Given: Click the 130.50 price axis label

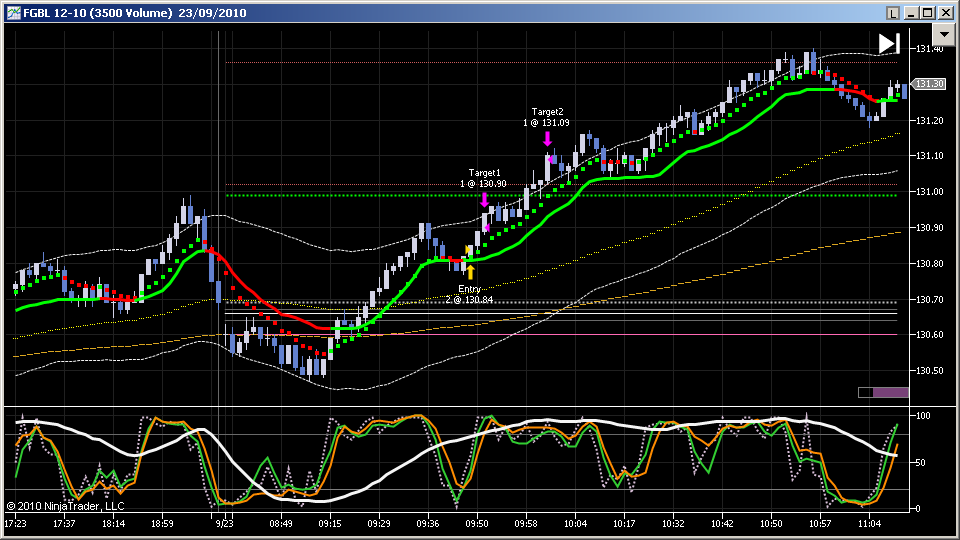Looking at the screenshot, I should (x=929, y=370).
